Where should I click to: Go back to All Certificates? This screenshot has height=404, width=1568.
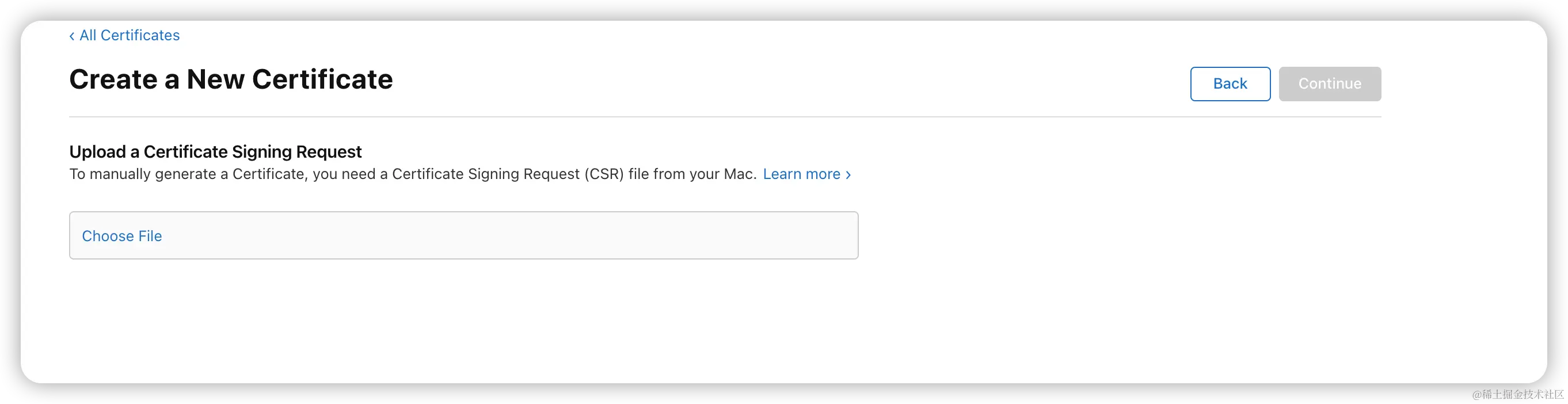pyautogui.click(x=125, y=35)
